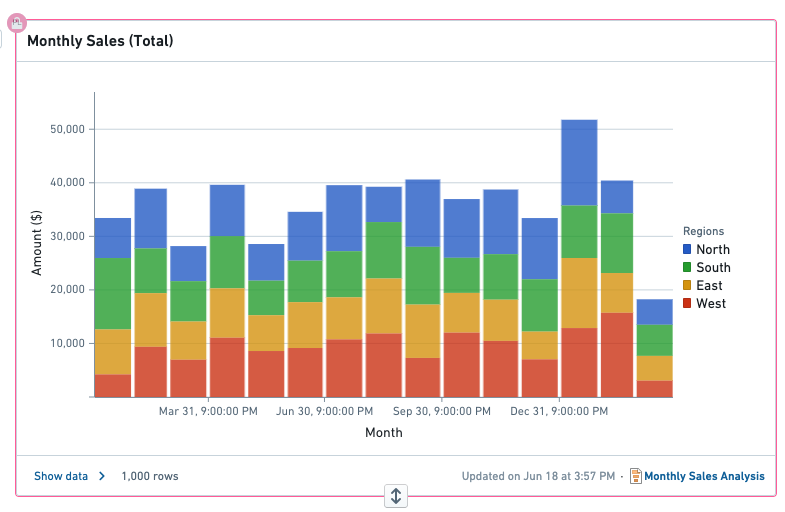This screenshot has width=785, height=512.
Task: Click Show data link
Action: 61,476
